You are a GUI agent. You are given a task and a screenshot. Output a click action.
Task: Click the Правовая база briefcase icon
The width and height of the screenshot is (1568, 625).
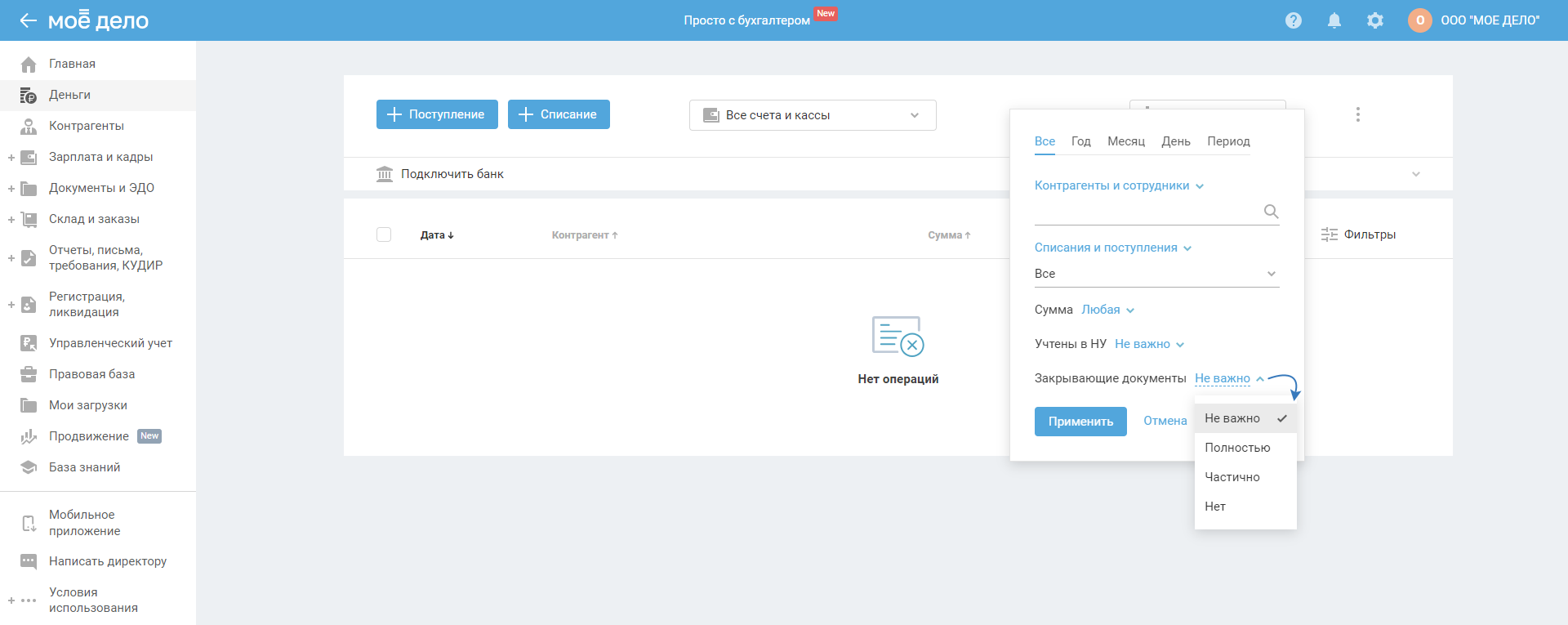point(29,374)
